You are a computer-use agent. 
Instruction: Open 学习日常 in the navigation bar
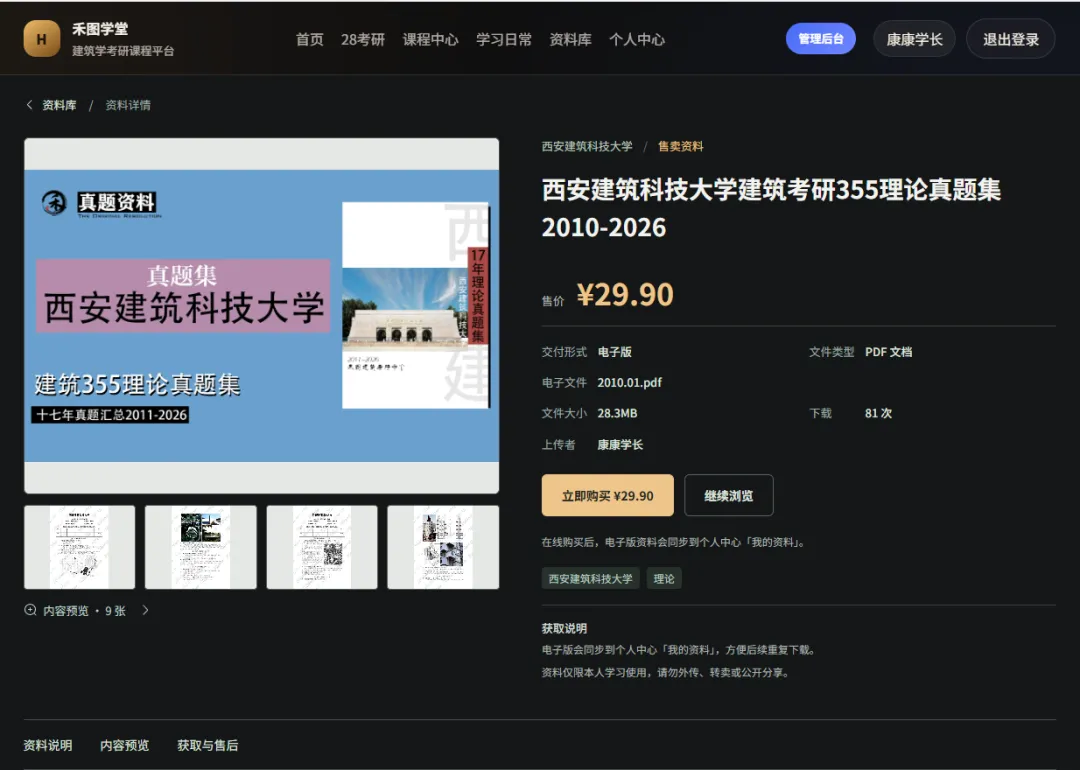(x=503, y=39)
